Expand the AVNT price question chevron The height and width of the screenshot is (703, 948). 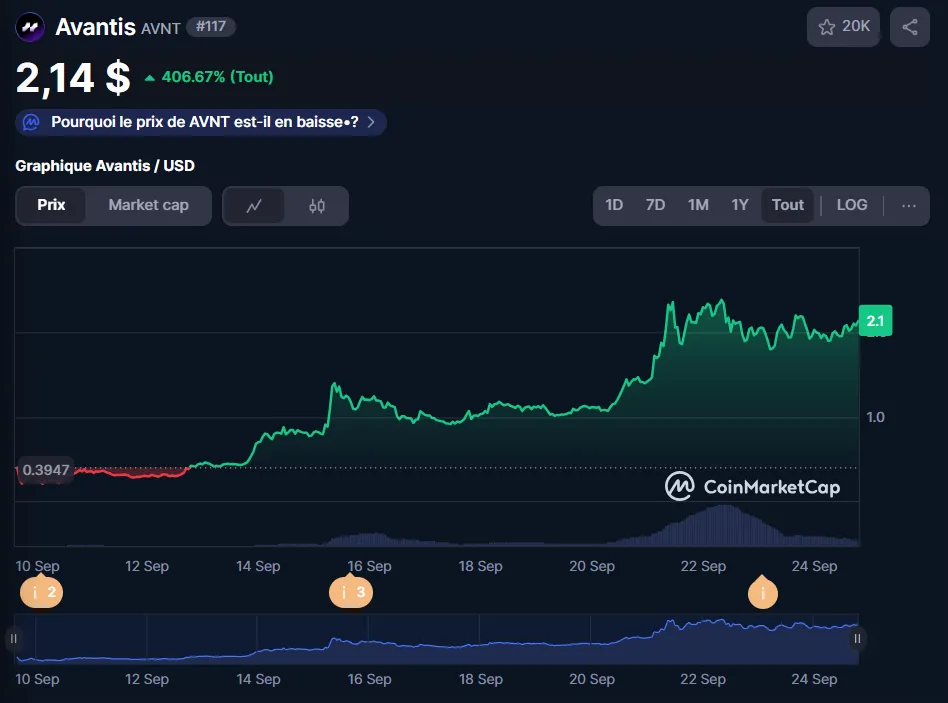[x=372, y=122]
